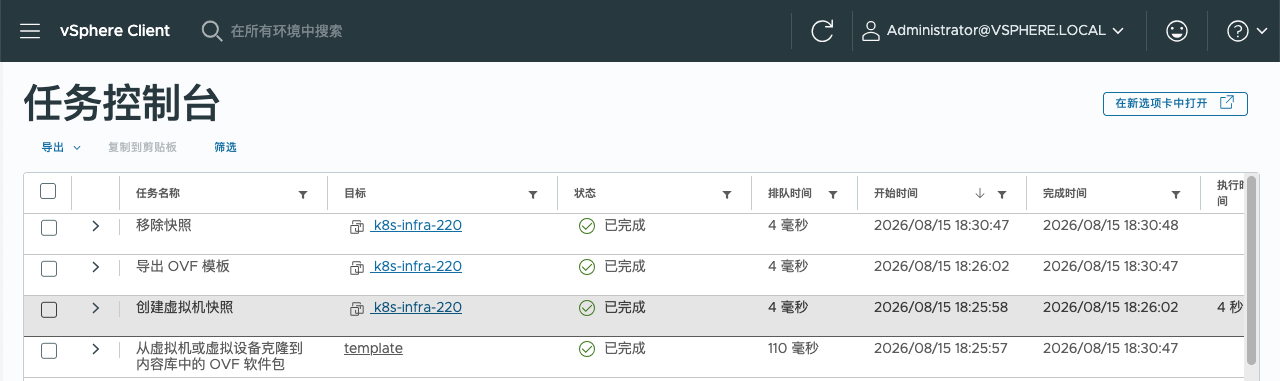Open k8s-infra-220 link in 移除快照 row
Viewport: 1280px width, 381px height.
(416, 226)
